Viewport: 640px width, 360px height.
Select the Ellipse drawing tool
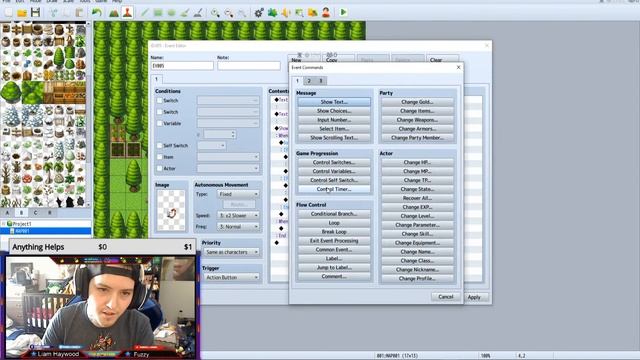point(171,13)
